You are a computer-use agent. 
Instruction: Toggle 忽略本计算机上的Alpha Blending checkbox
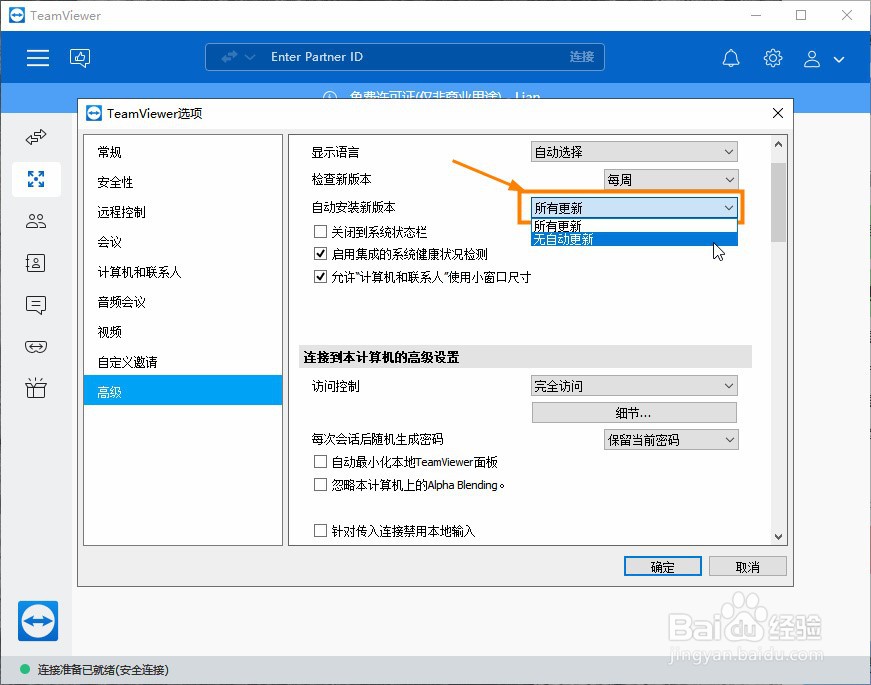coord(320,484)
